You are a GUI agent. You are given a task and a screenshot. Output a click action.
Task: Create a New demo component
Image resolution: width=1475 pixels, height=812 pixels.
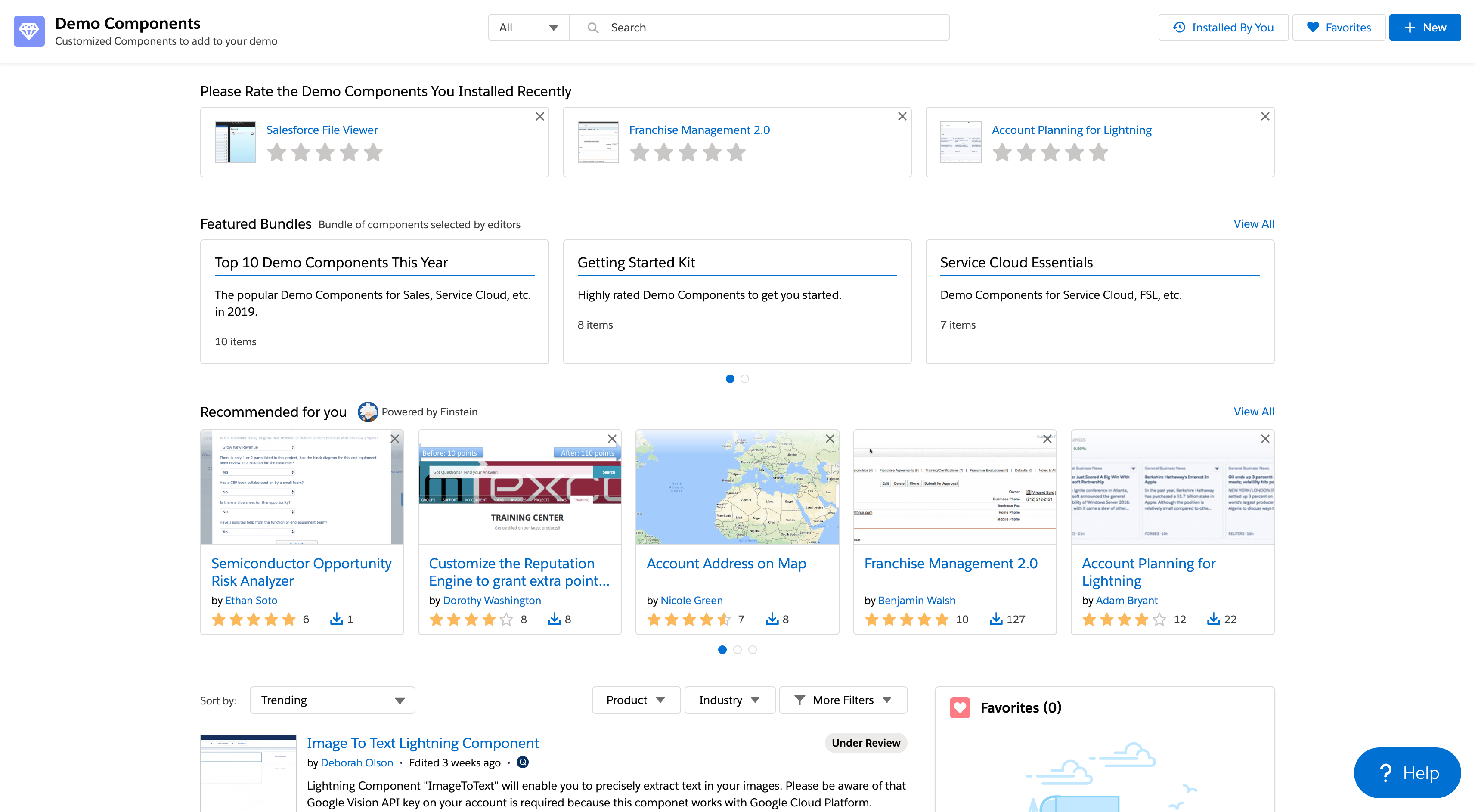(x=1425, y=28)
